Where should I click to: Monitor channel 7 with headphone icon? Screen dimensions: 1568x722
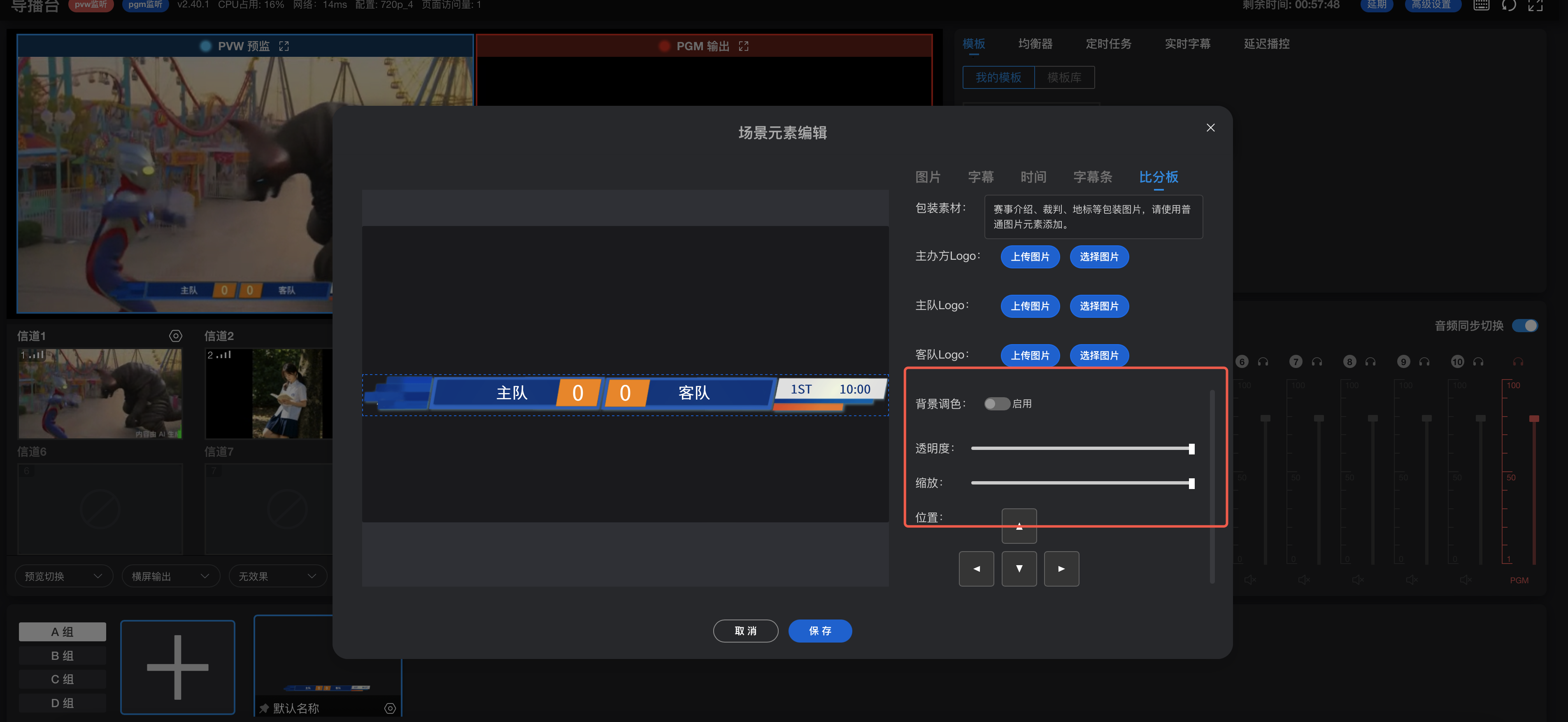1317,361
